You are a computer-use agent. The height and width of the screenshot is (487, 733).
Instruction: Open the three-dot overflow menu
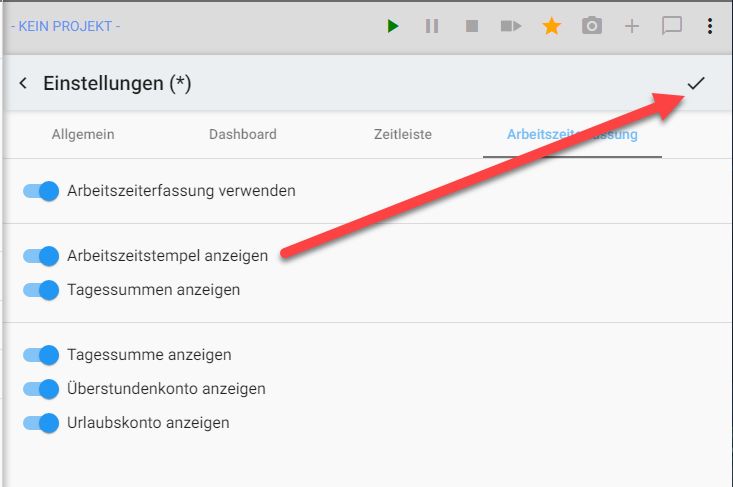710,26
